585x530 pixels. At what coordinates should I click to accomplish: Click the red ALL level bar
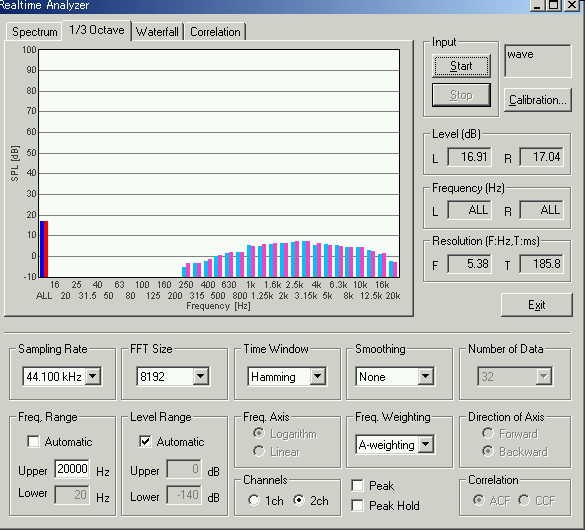(46, 249)
